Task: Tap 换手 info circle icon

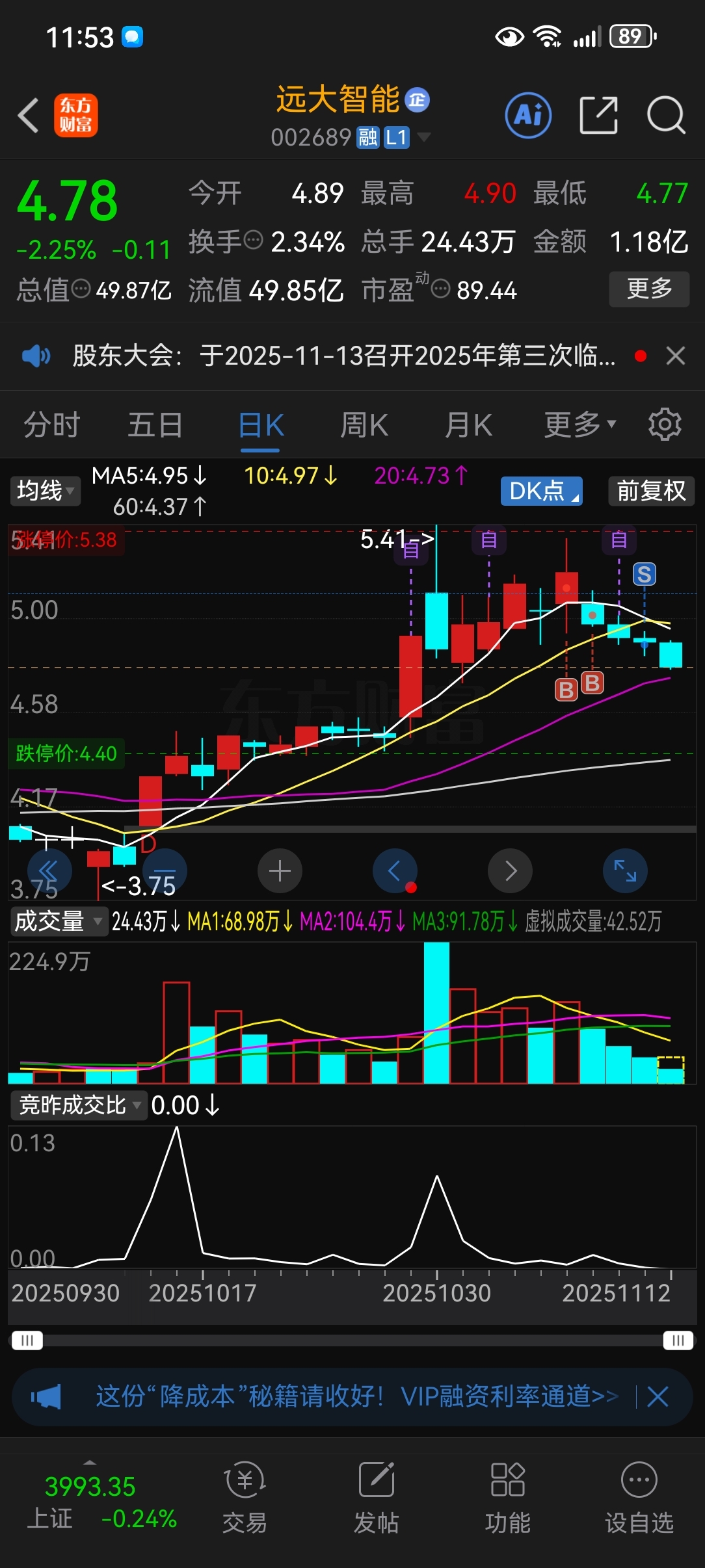Action: (x=253, y=240)
